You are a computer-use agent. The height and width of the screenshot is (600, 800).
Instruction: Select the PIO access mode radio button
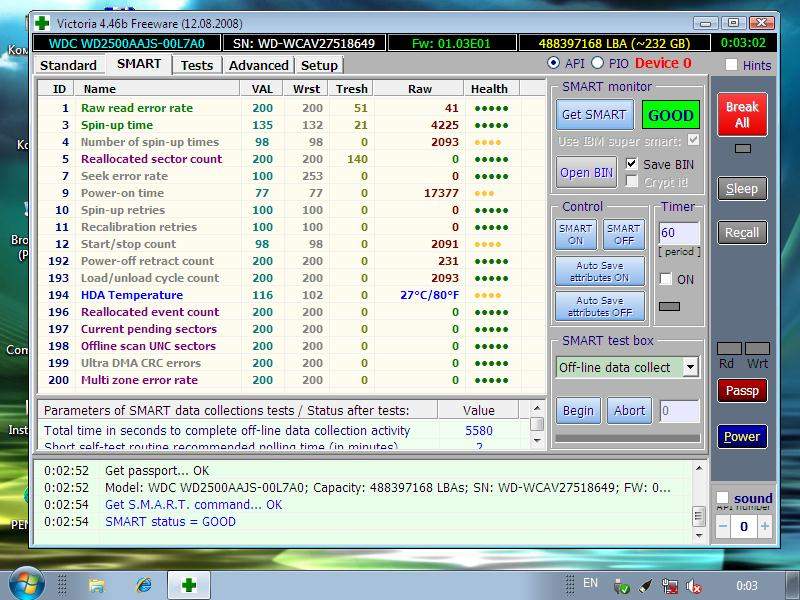click(x=597, y=63)
